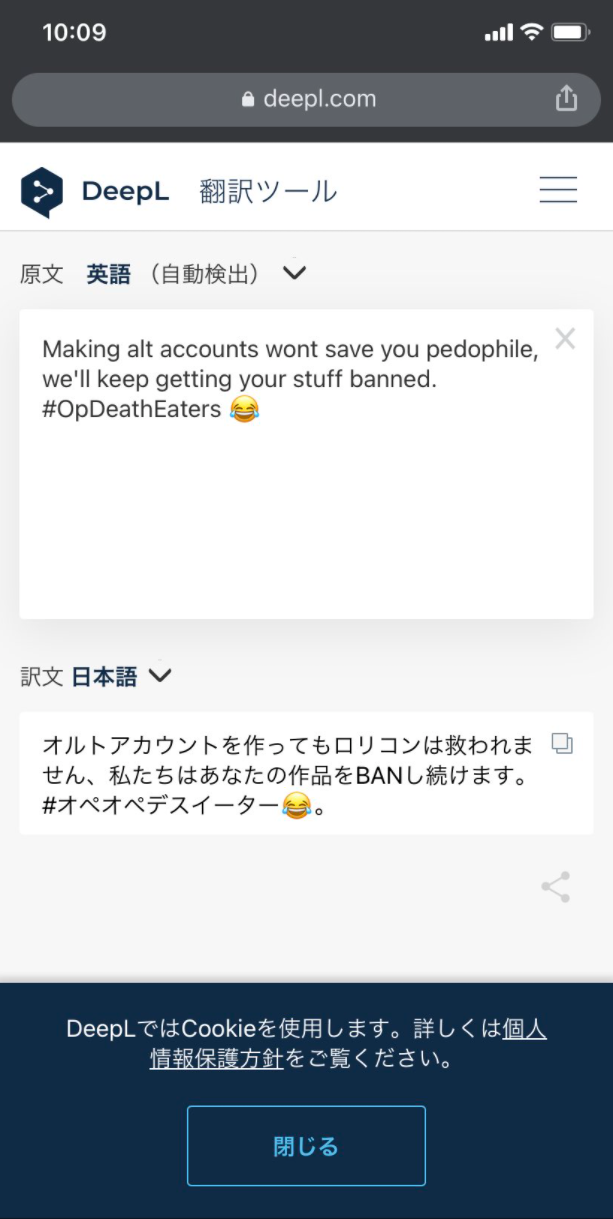Image resolution: width=613 pixels, height=1219 pixels.
Task: Tap the battery icon in status bar
Action: click(571, 33)
